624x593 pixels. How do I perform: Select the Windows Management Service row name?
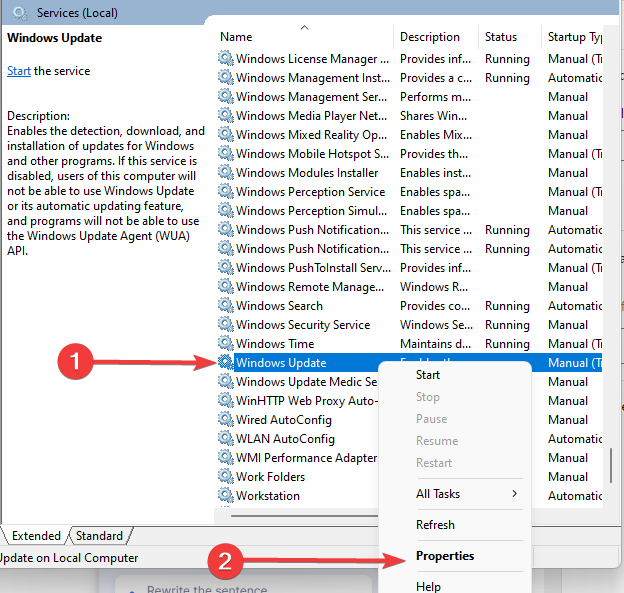tap(311, 97)
